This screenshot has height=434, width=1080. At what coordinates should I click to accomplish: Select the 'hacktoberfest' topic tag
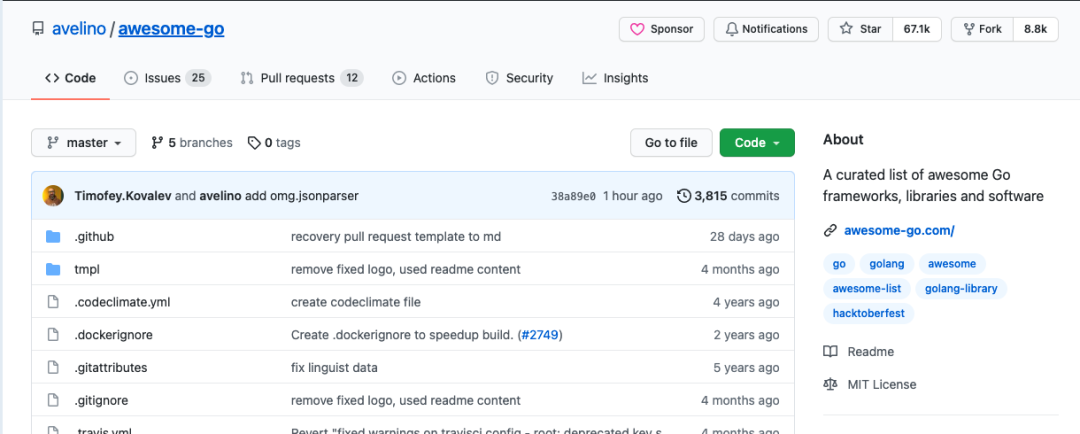coord(869,313)
